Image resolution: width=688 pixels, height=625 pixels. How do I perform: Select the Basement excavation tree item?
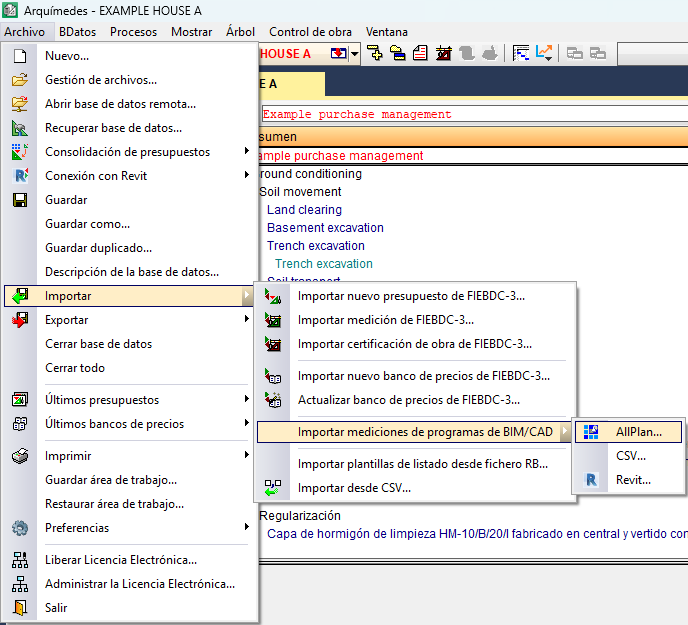(x=325, y=228)
